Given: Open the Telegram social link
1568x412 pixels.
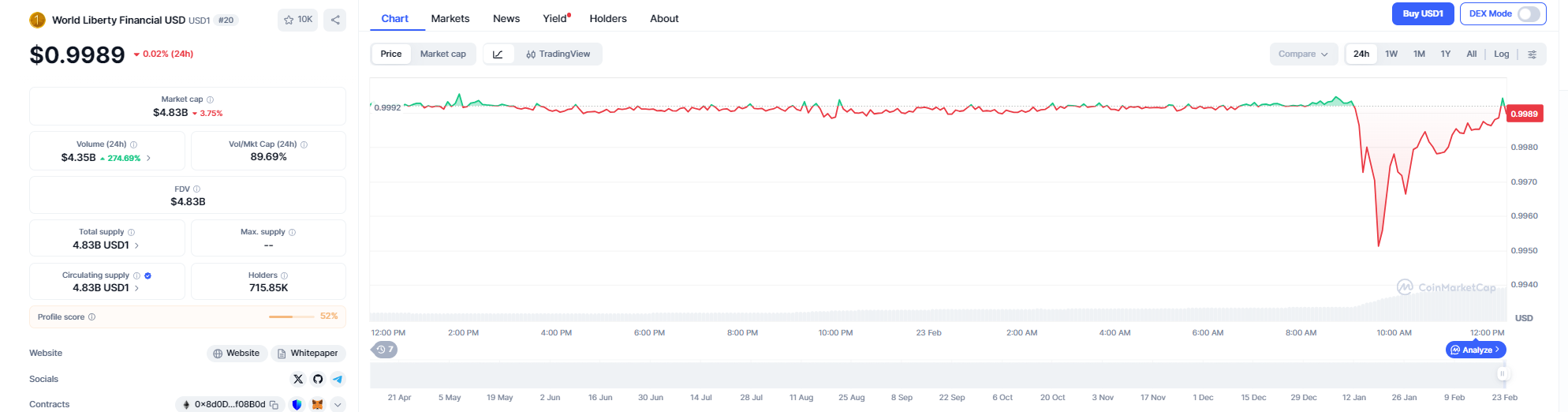Looking at the screenshot, I should (338, 379).
